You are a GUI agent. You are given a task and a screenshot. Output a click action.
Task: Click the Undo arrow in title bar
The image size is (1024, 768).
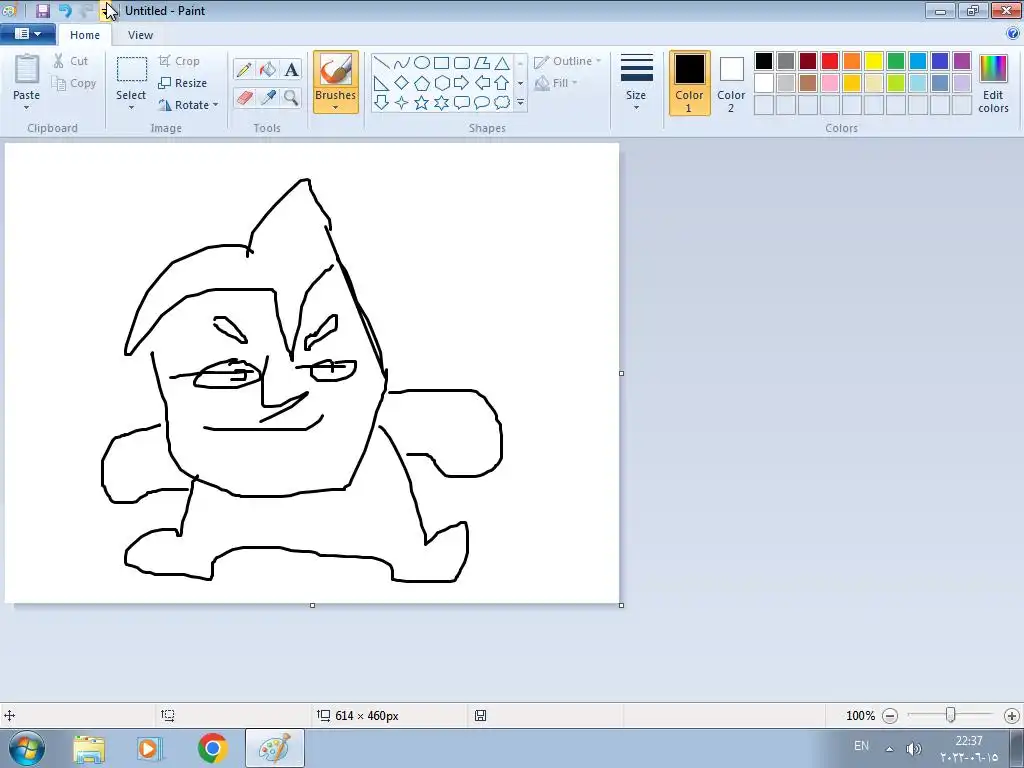click(x=65, y=10)
